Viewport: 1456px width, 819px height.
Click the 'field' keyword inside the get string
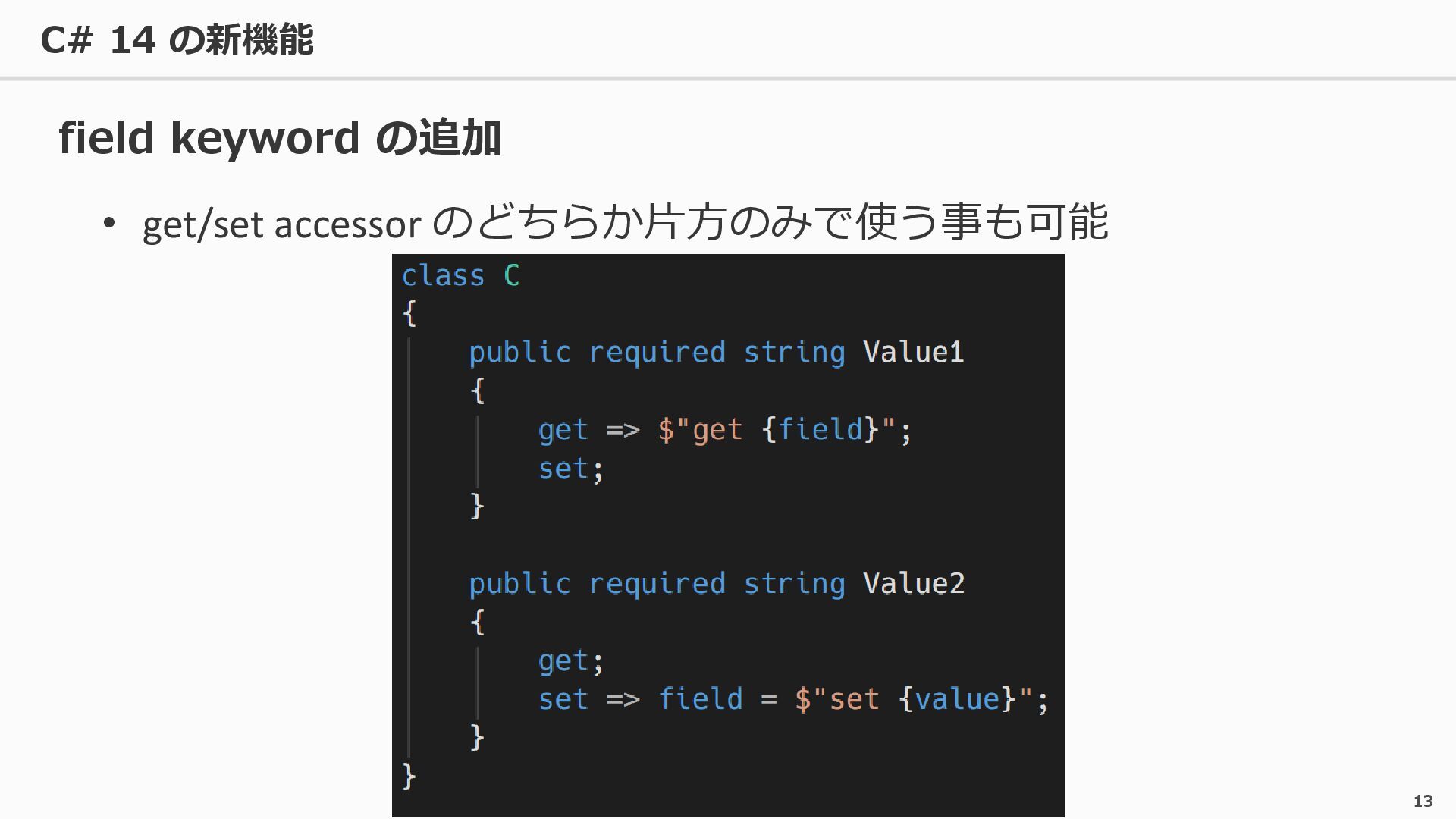[821, 429]
